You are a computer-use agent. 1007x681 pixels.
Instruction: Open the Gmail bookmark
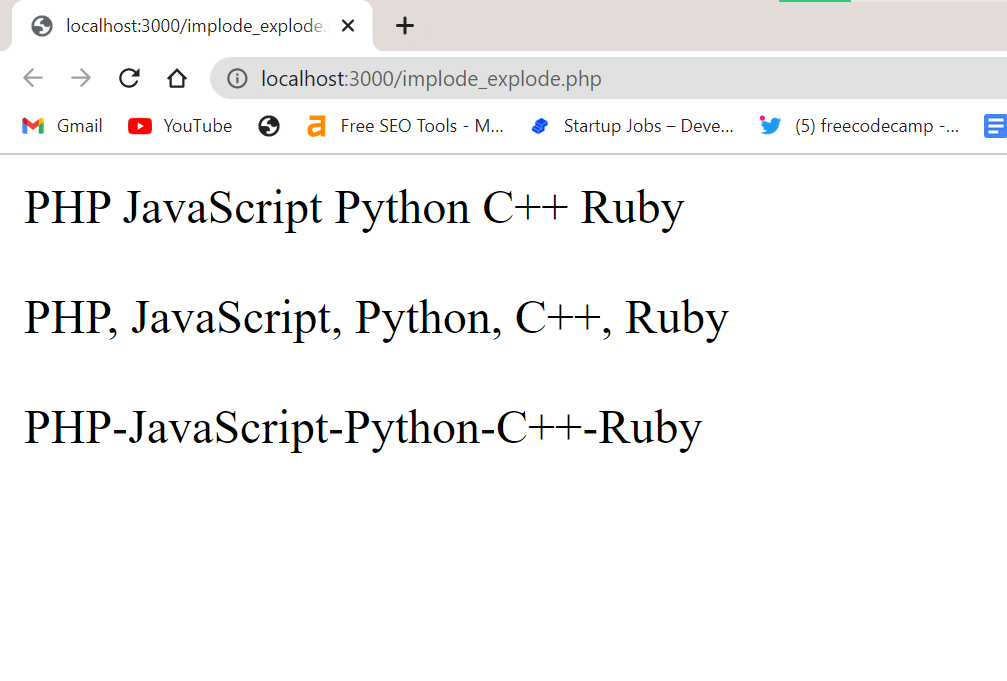pyautogui.click(x=62, y=126)
